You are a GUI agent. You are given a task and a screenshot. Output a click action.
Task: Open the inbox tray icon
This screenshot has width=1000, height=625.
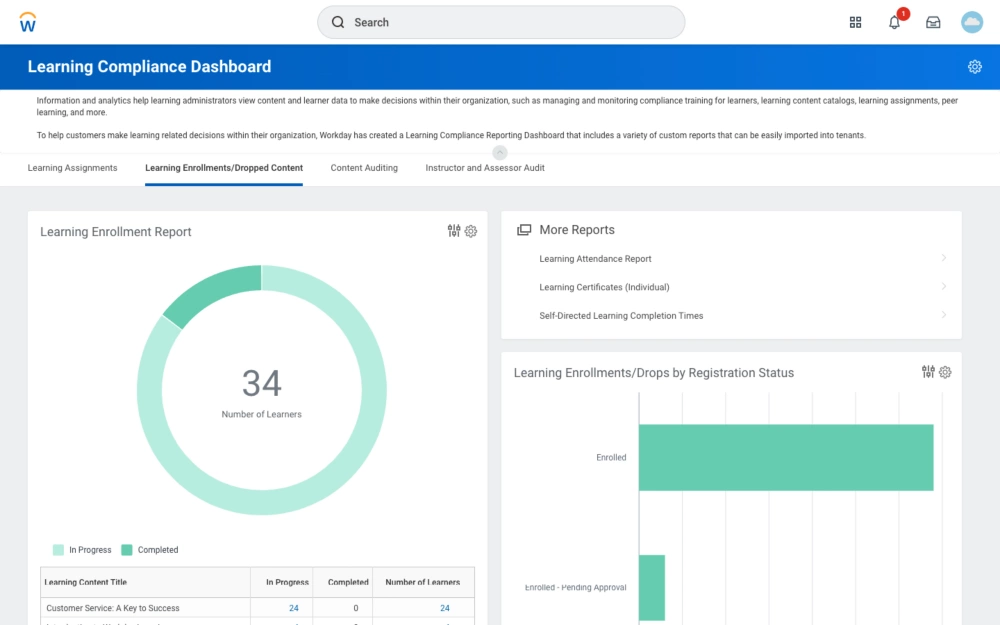[933, 22]
